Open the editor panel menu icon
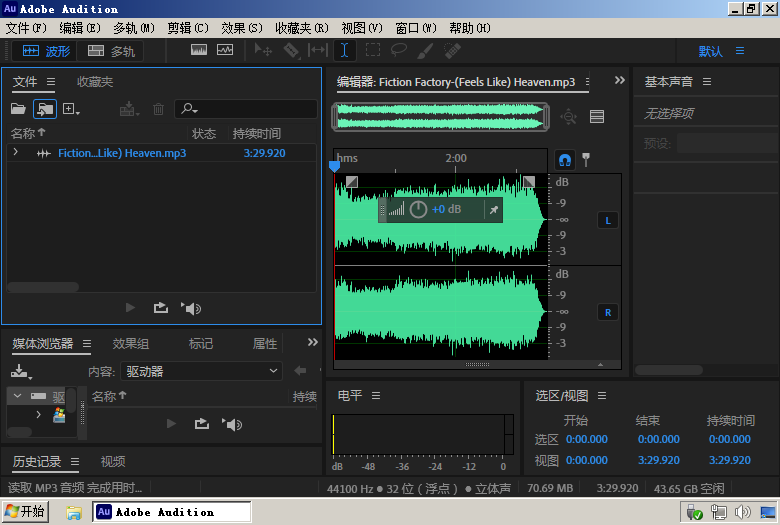Viewport: 780px width, 525px height. pyautogui.click(x=587, y=82)
